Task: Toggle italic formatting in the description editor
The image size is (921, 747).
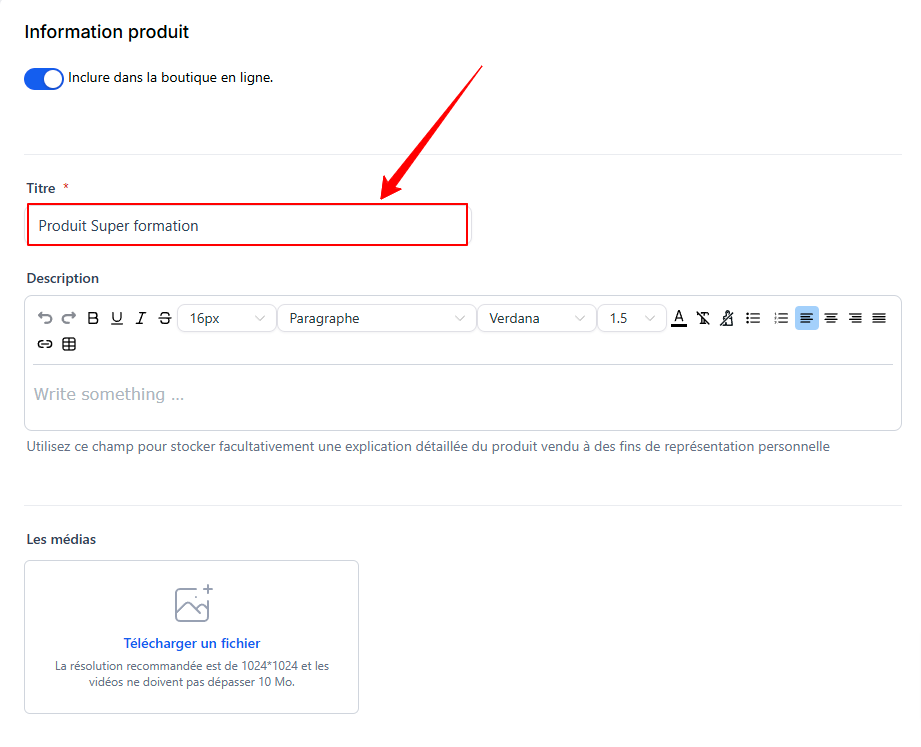Action: [x=141, y=318]
